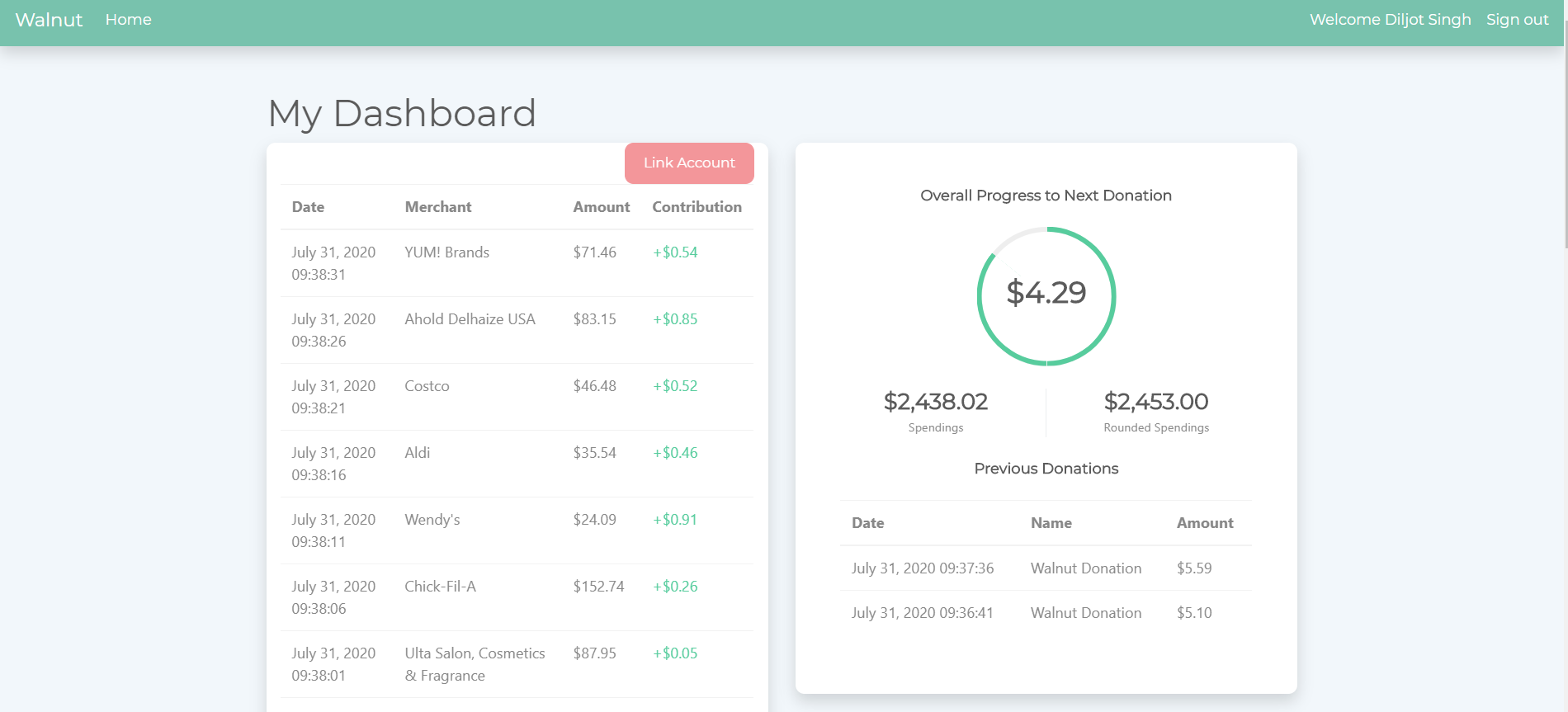
Task: Click the +$0.26 contribution value
Action: click(675, 587)
